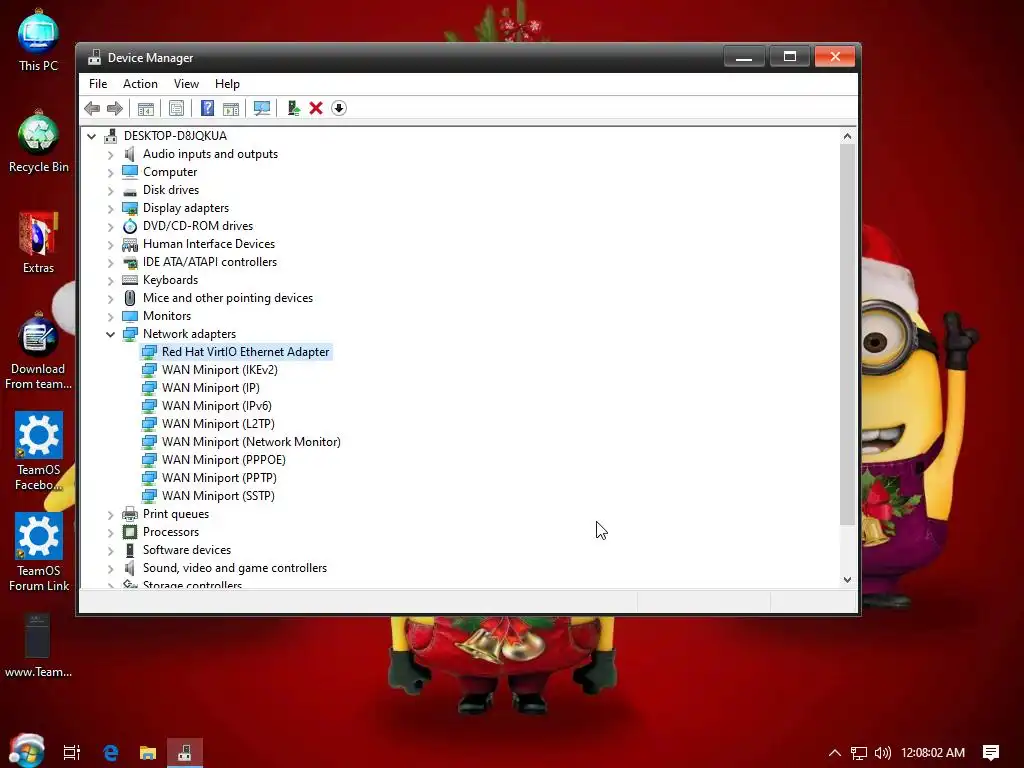The image size is (1024, 768).
Task: Expand the Computer category
Action: (110, 172)
